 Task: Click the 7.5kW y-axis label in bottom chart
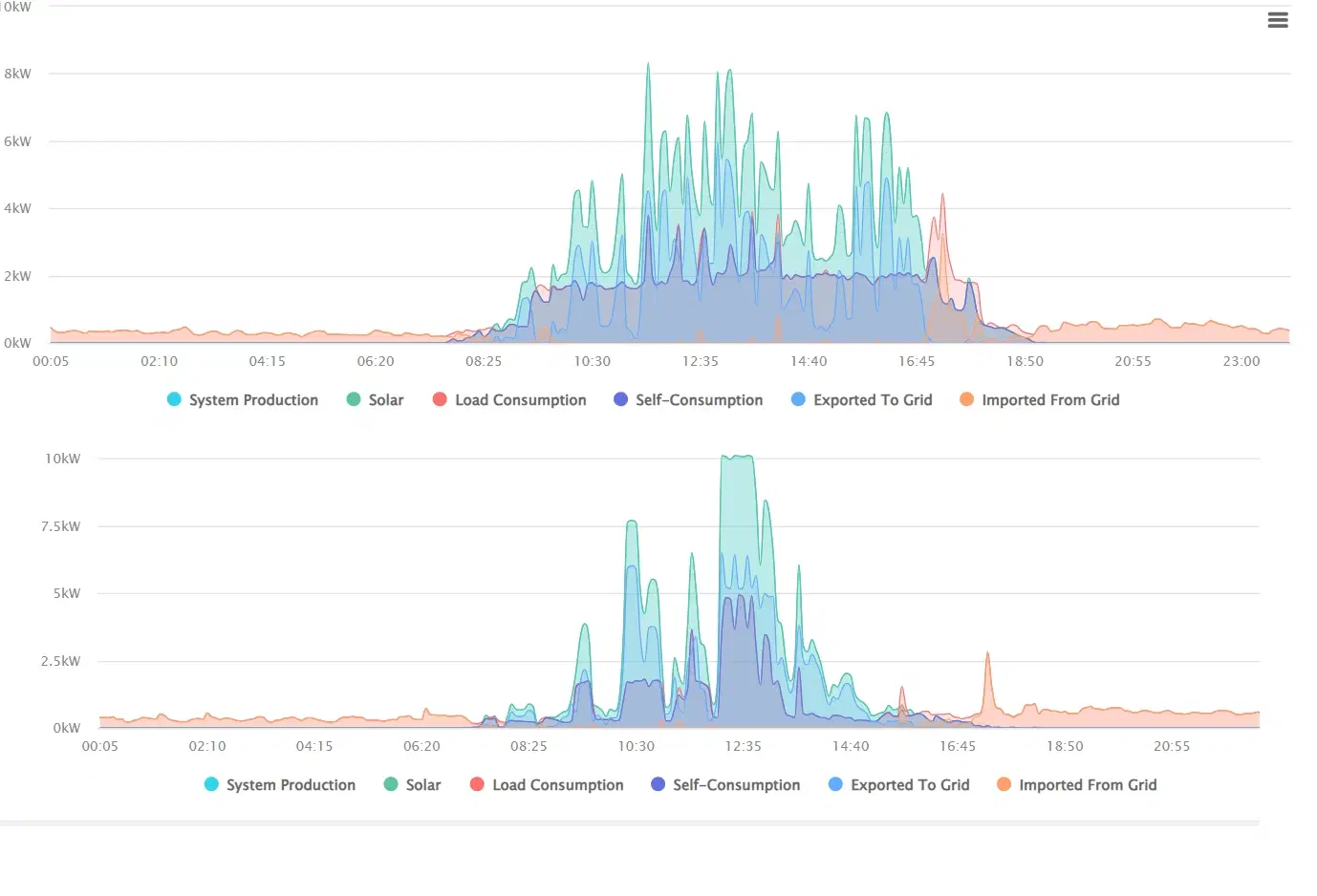(x=60, y=526)
